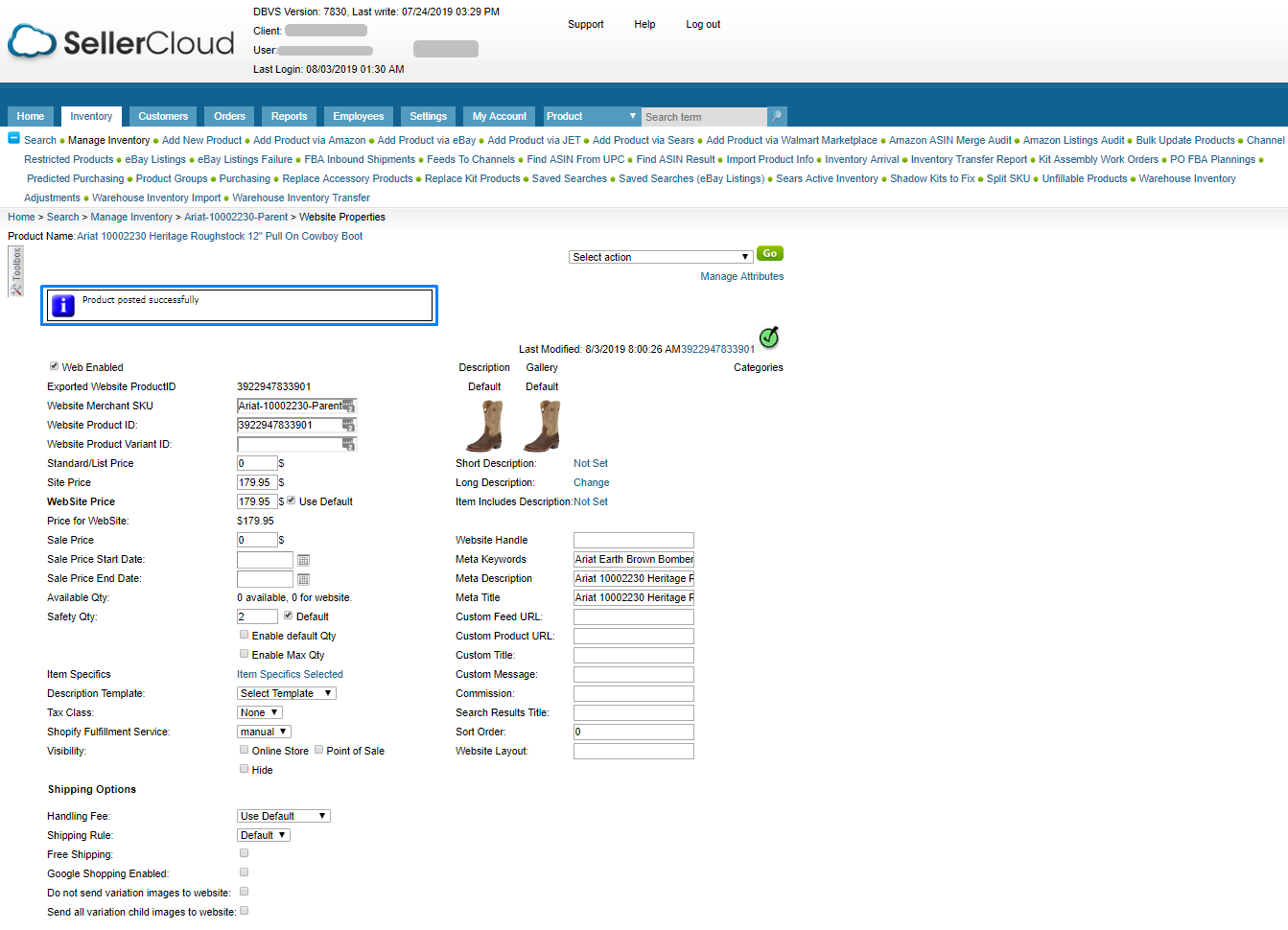
Task: Click icon beside Website Product ID field
Action: click(x=349, y=426)
